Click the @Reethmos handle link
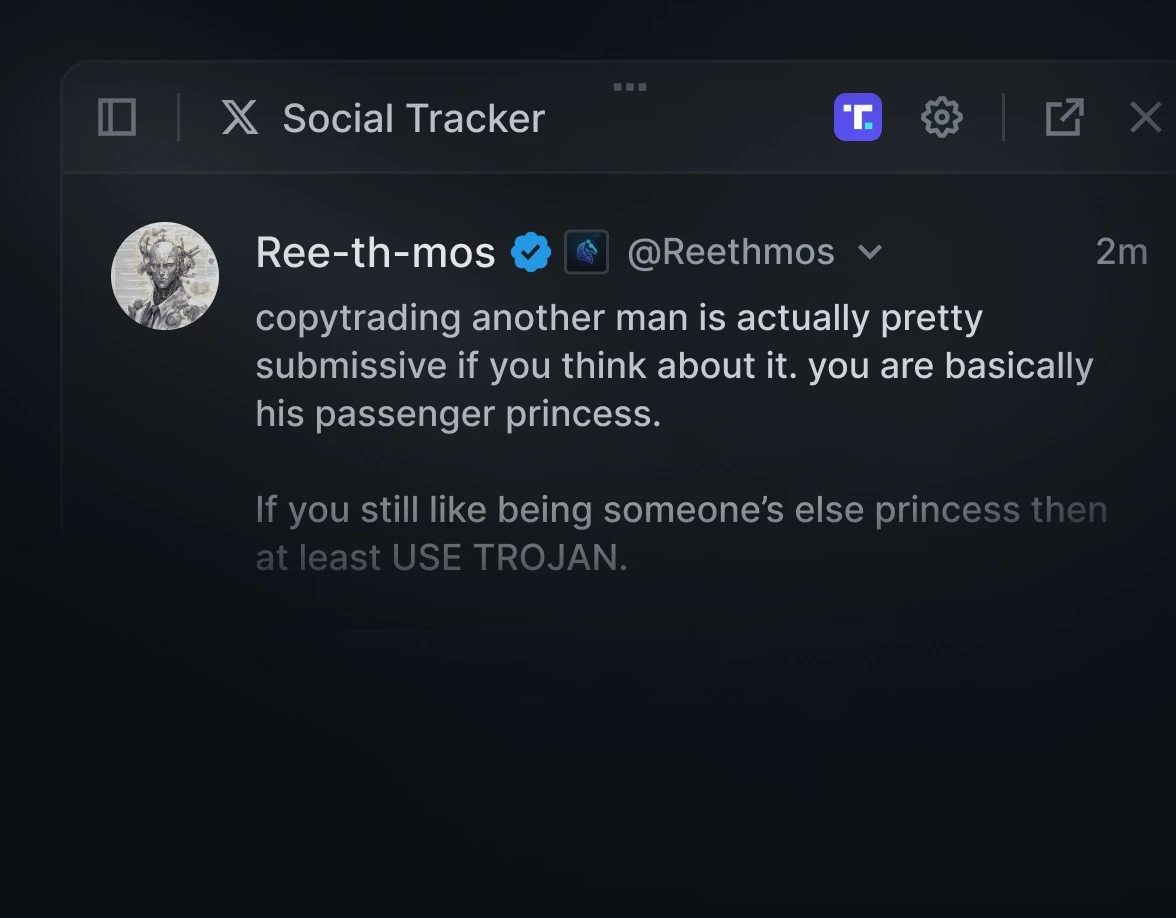This screenshot has height=918, width=1176. point(731,252)
